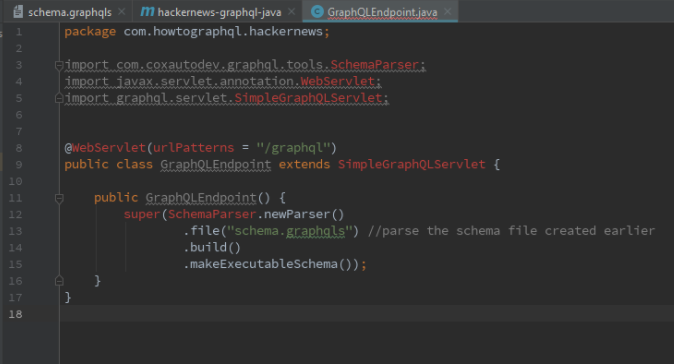Collapse the imports fold marker at line 3
Image resolution: width=674 pixels, height=364 pixels.
click(59, 65)
